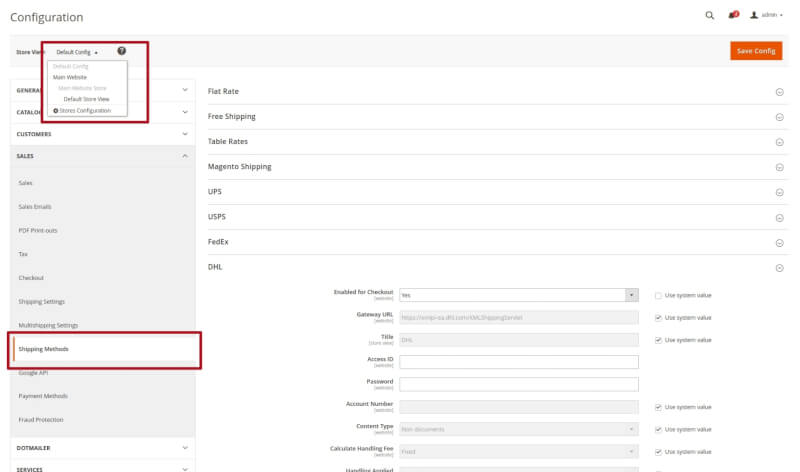The height and width of the screenshot is (472, 800).
Task: Expand the Free Shipping section toggle icon
Action: pos(779,117)
